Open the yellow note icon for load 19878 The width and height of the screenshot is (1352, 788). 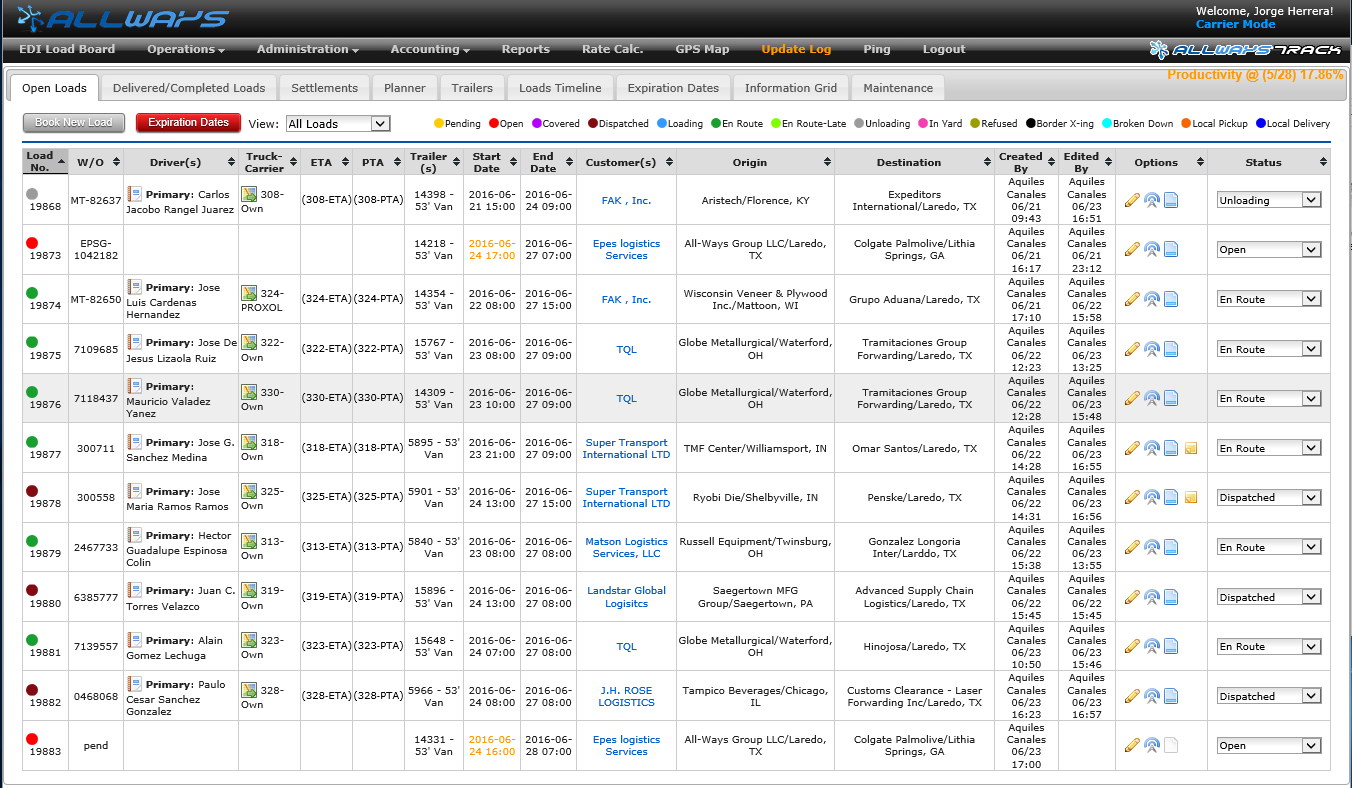click(x=1190, y=498)
